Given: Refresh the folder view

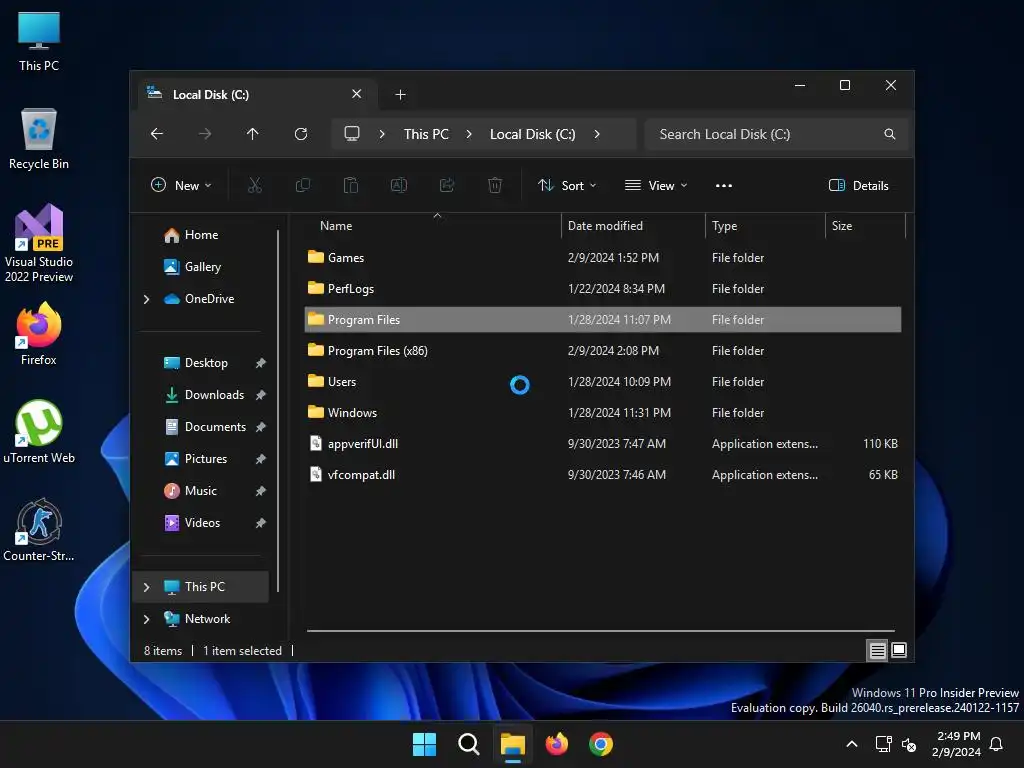Looking at the screenshot, I should coord(301,134).
